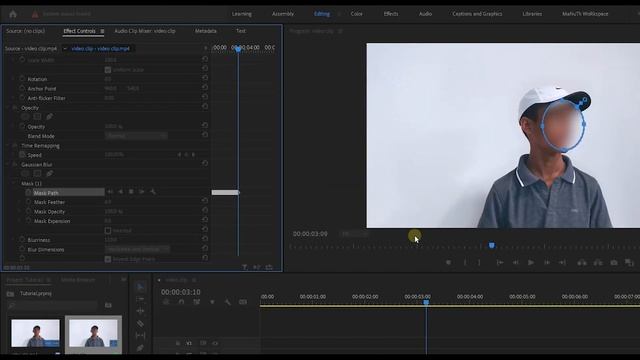Open the Home screen icon
Viewport: 640px width, 360px height.
[13, 14]
